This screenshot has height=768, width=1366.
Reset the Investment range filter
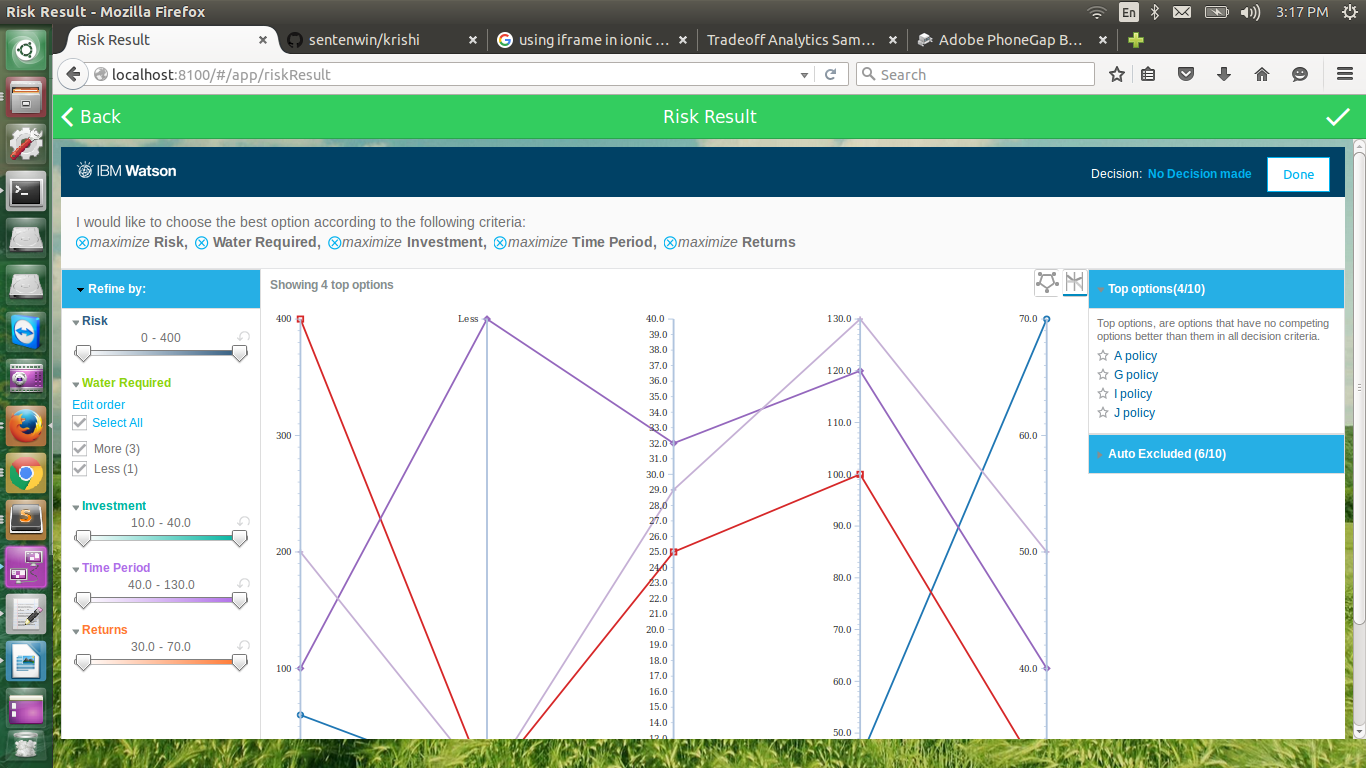243,522
